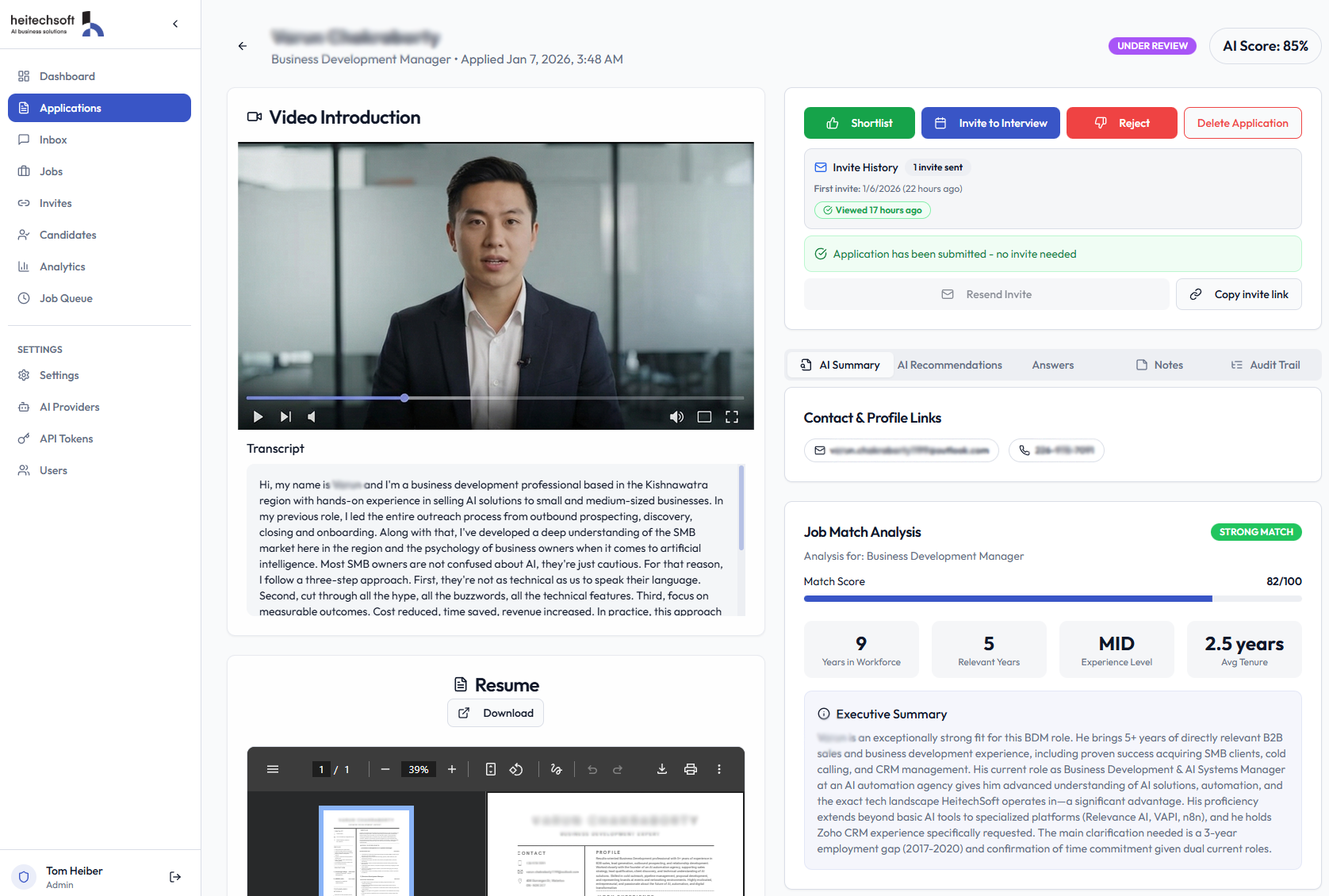Shortlist this candidate

point(859,123)
